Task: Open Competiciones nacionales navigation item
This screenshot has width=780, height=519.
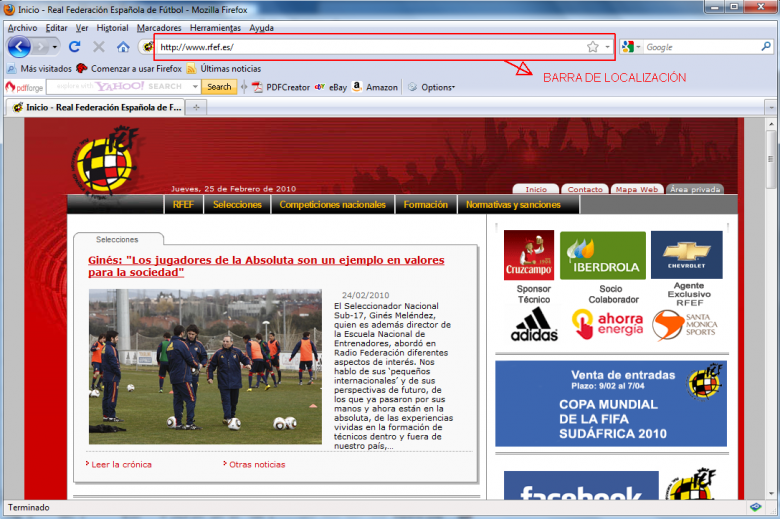Action: [332, 205]
